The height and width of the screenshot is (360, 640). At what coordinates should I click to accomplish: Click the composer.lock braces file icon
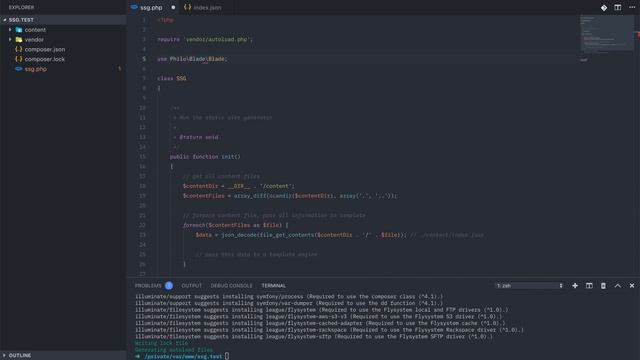(x=18, y=59)
